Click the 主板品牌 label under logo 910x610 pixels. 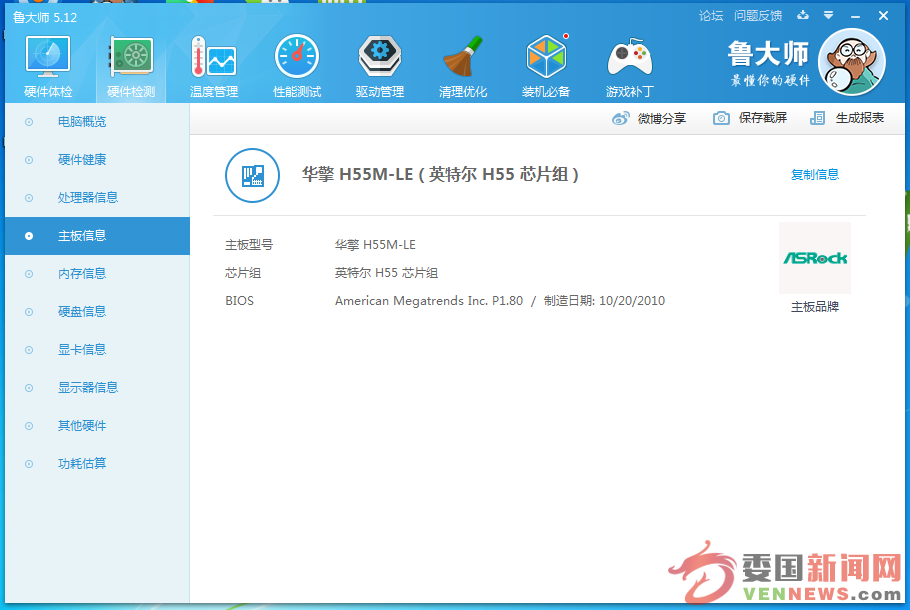pos(815,307)
